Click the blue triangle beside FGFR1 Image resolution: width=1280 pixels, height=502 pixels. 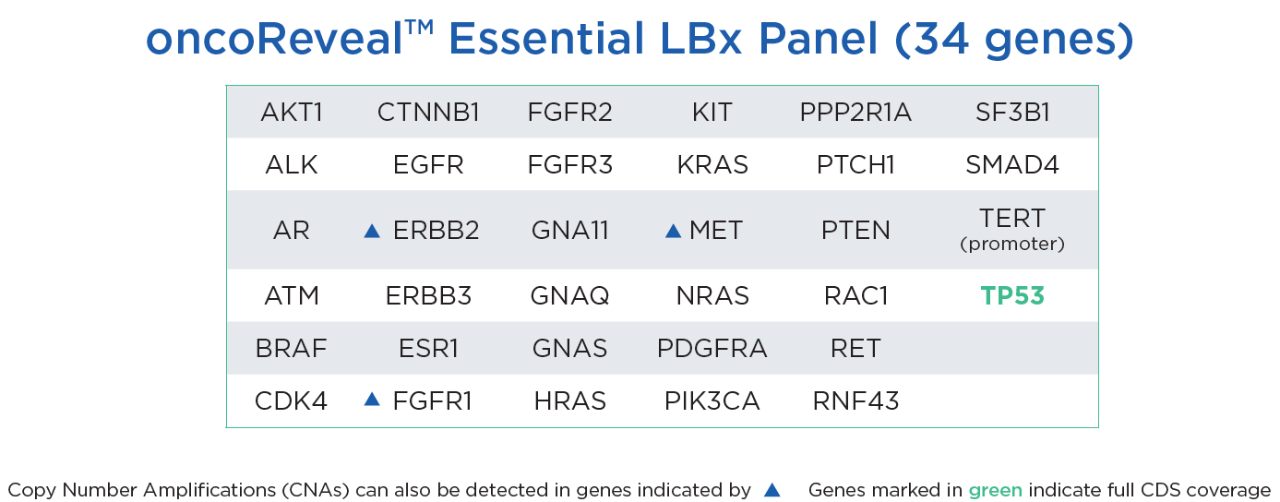(372, 400)
